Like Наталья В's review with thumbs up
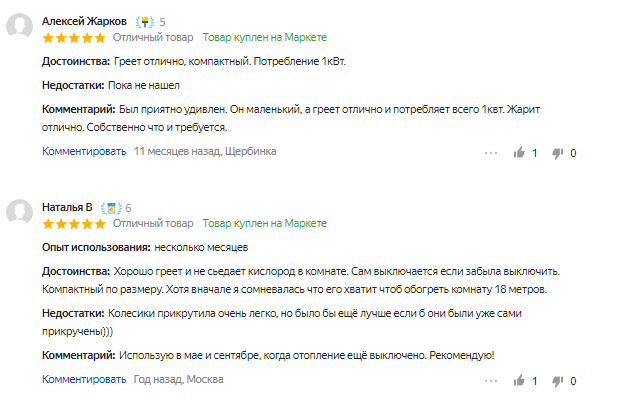 coord(519,380)
